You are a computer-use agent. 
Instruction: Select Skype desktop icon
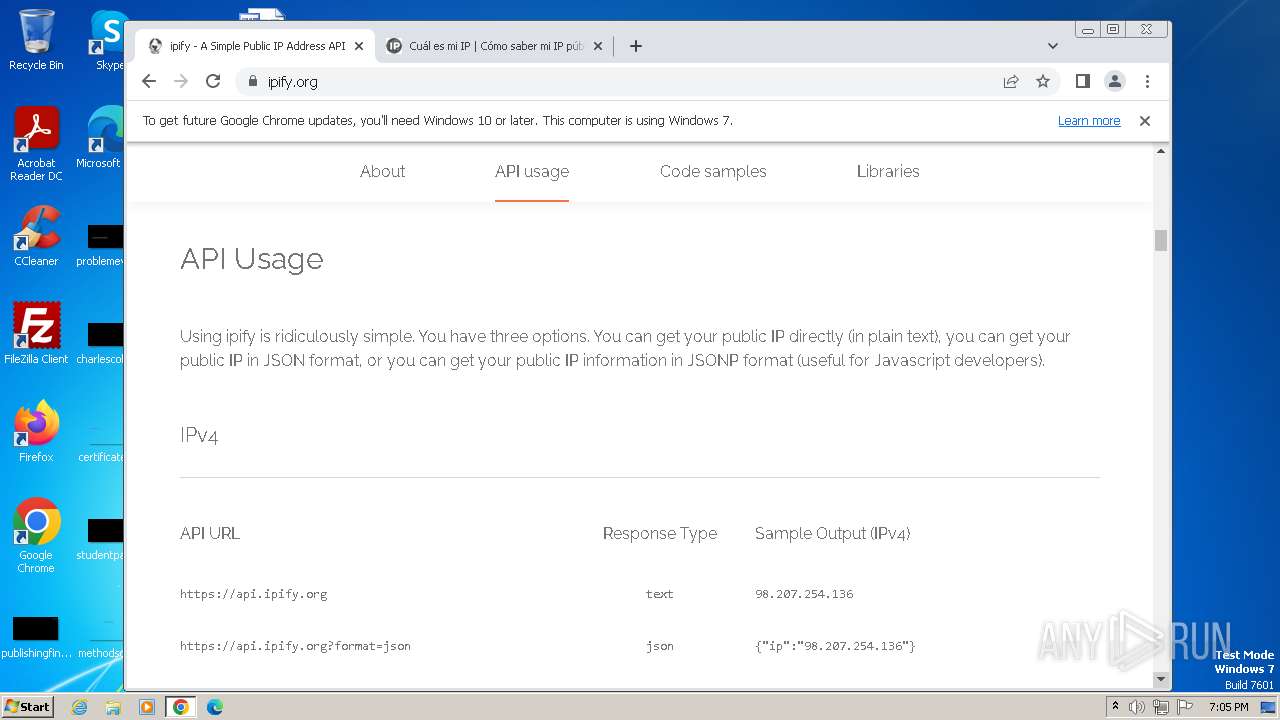click(x=108, y=40)
